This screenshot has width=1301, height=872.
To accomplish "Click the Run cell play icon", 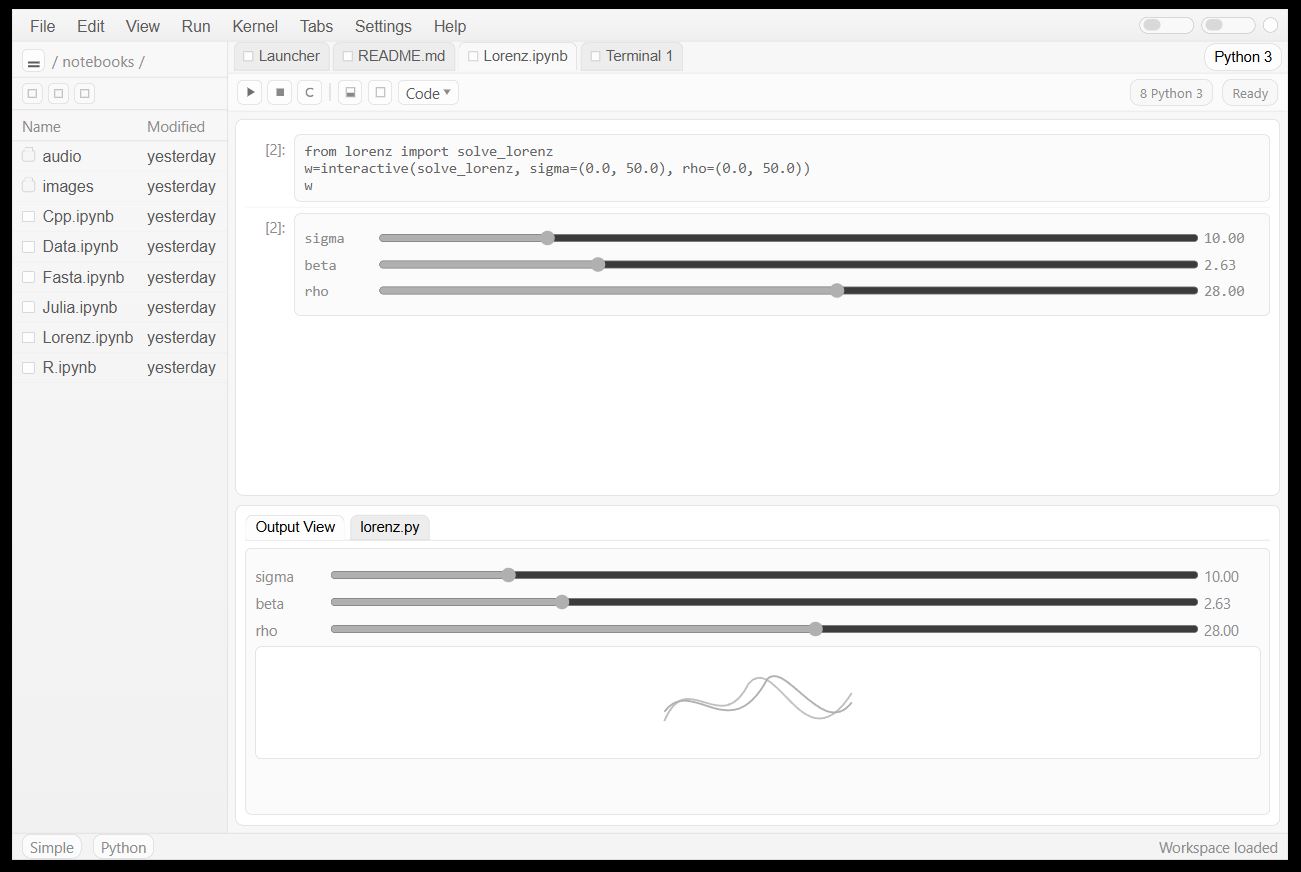I will 250,93.
